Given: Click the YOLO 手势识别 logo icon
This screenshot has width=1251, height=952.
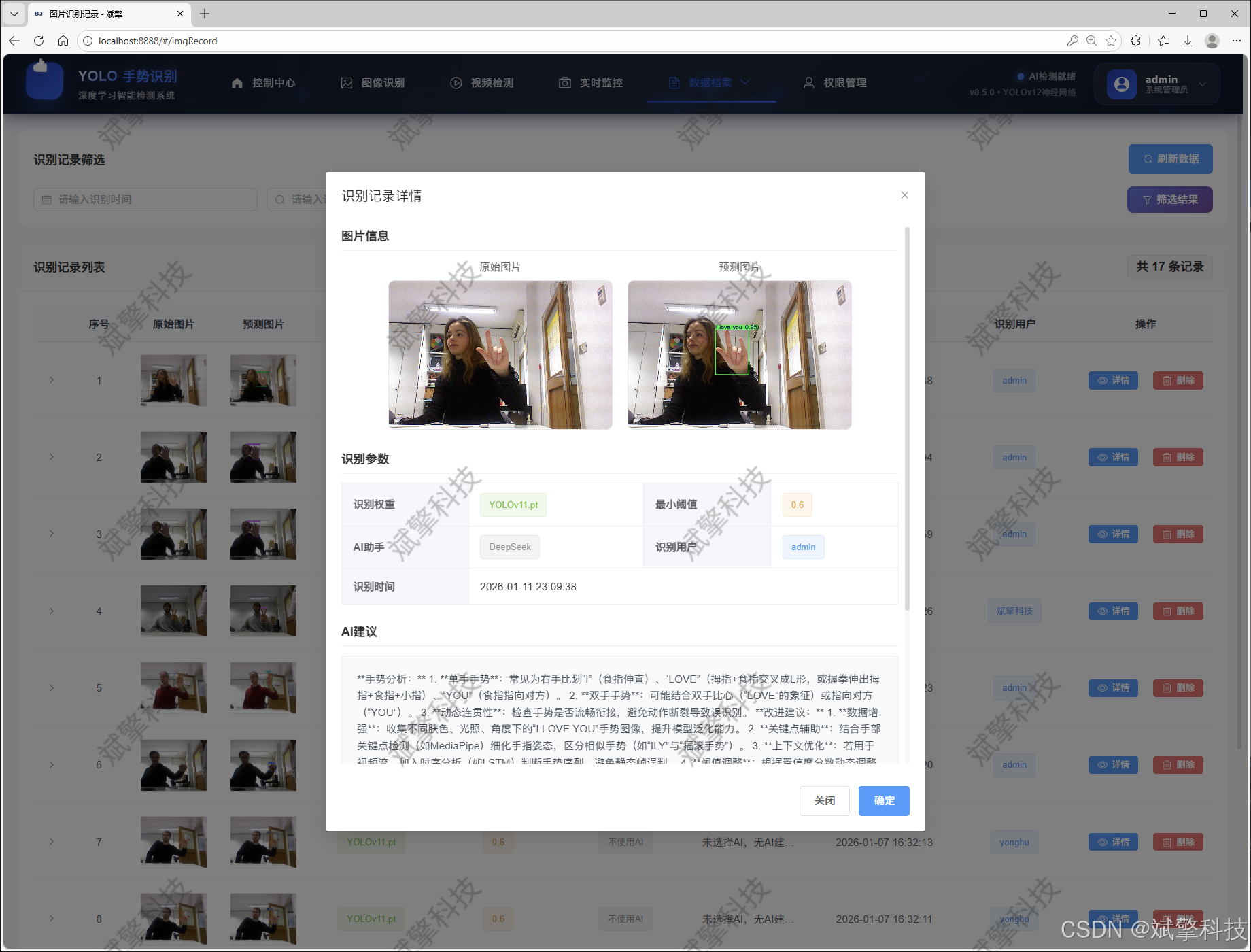Looking at the screenshot, I should coord(44,80).
